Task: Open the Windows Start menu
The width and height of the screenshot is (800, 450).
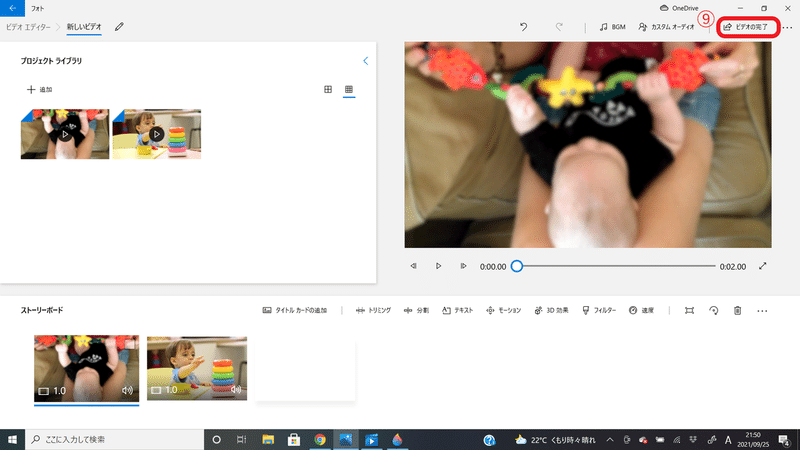Action: pos(12,439)
